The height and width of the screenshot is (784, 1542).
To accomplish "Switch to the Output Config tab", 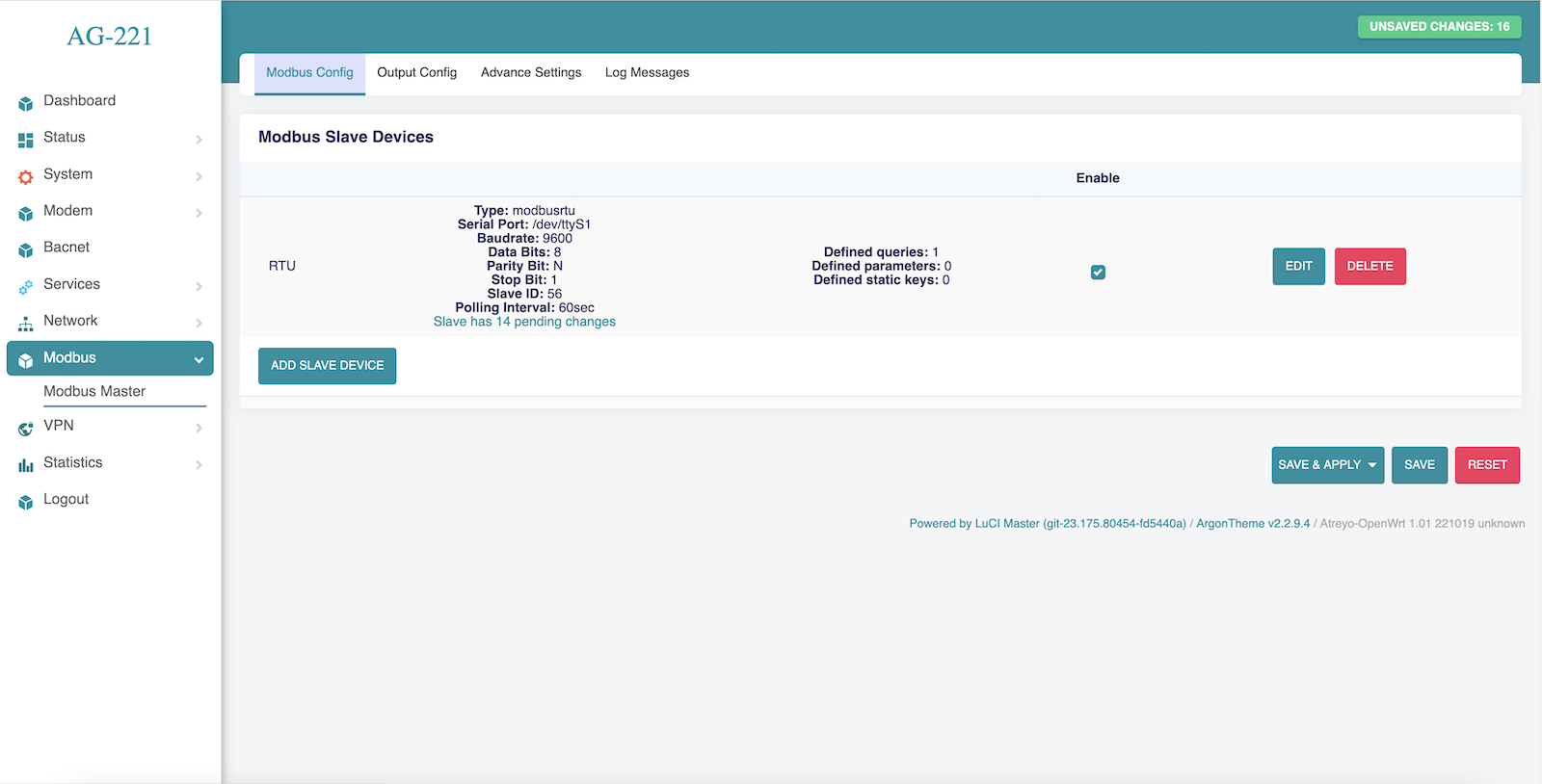I will 416,73.
